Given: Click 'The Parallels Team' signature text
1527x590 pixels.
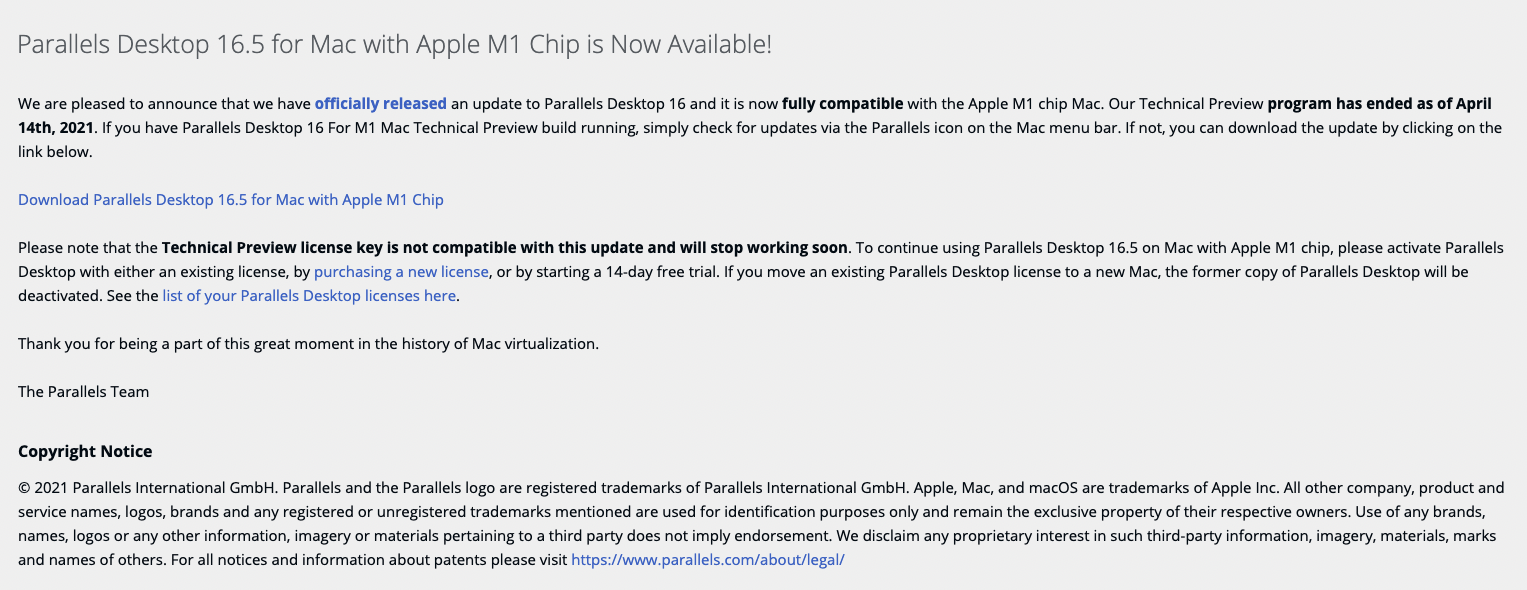Looking at the screenshot, I should (83, 391).
